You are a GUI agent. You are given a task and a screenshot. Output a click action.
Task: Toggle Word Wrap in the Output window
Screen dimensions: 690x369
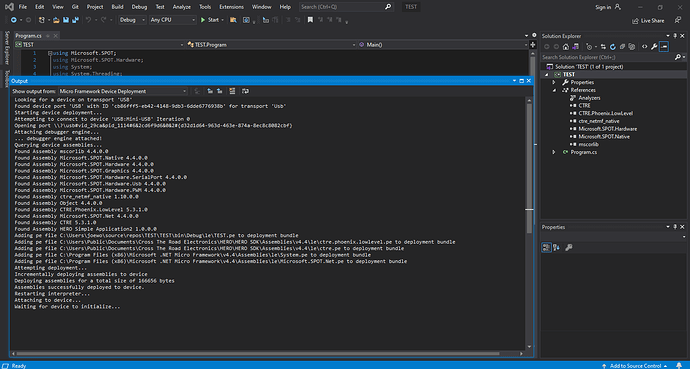pyautogui.click(x=246, y=91)
